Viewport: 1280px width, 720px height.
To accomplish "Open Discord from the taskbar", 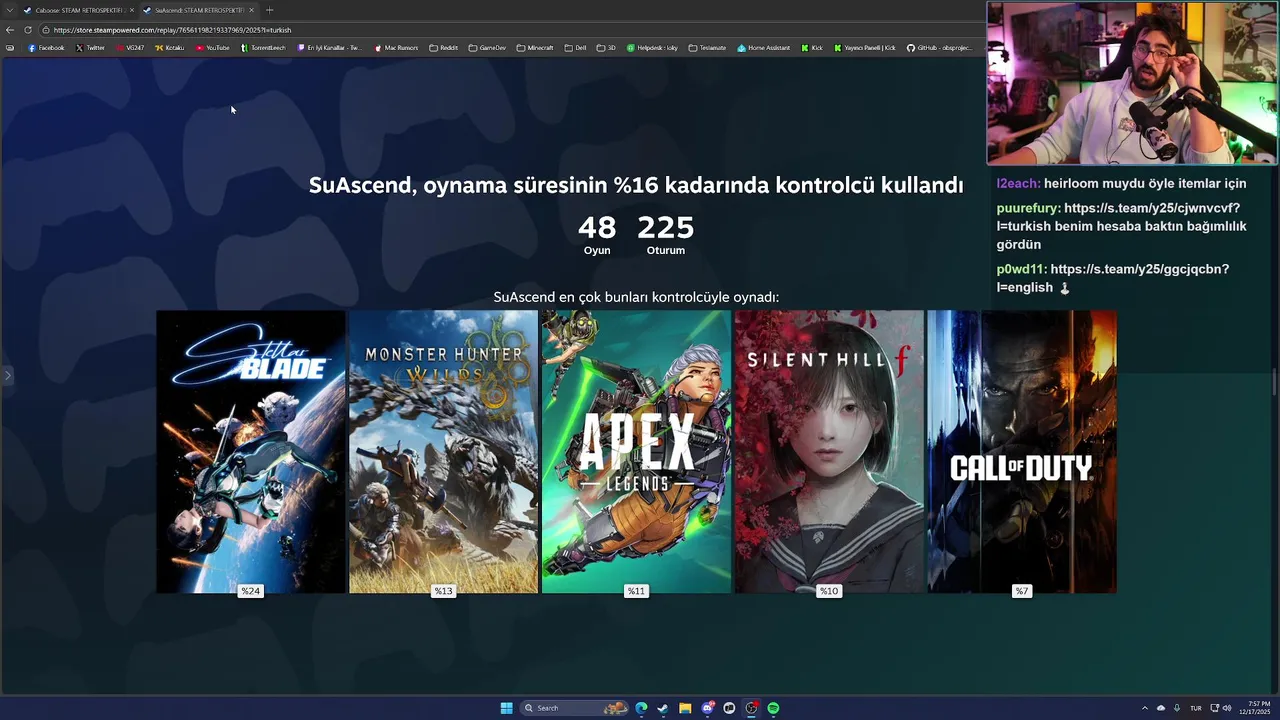I will (707, 708).
